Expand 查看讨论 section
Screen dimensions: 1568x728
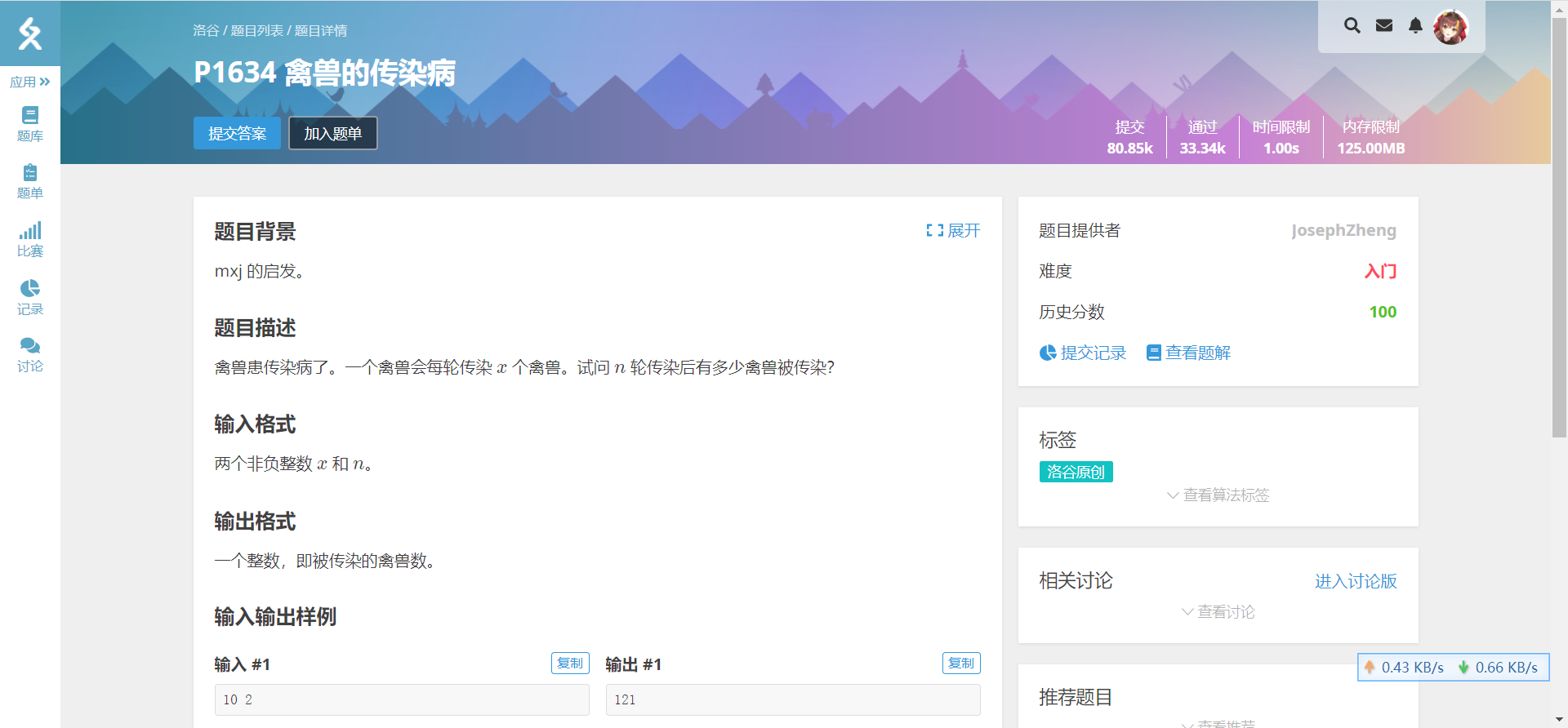pos(1218,611)
